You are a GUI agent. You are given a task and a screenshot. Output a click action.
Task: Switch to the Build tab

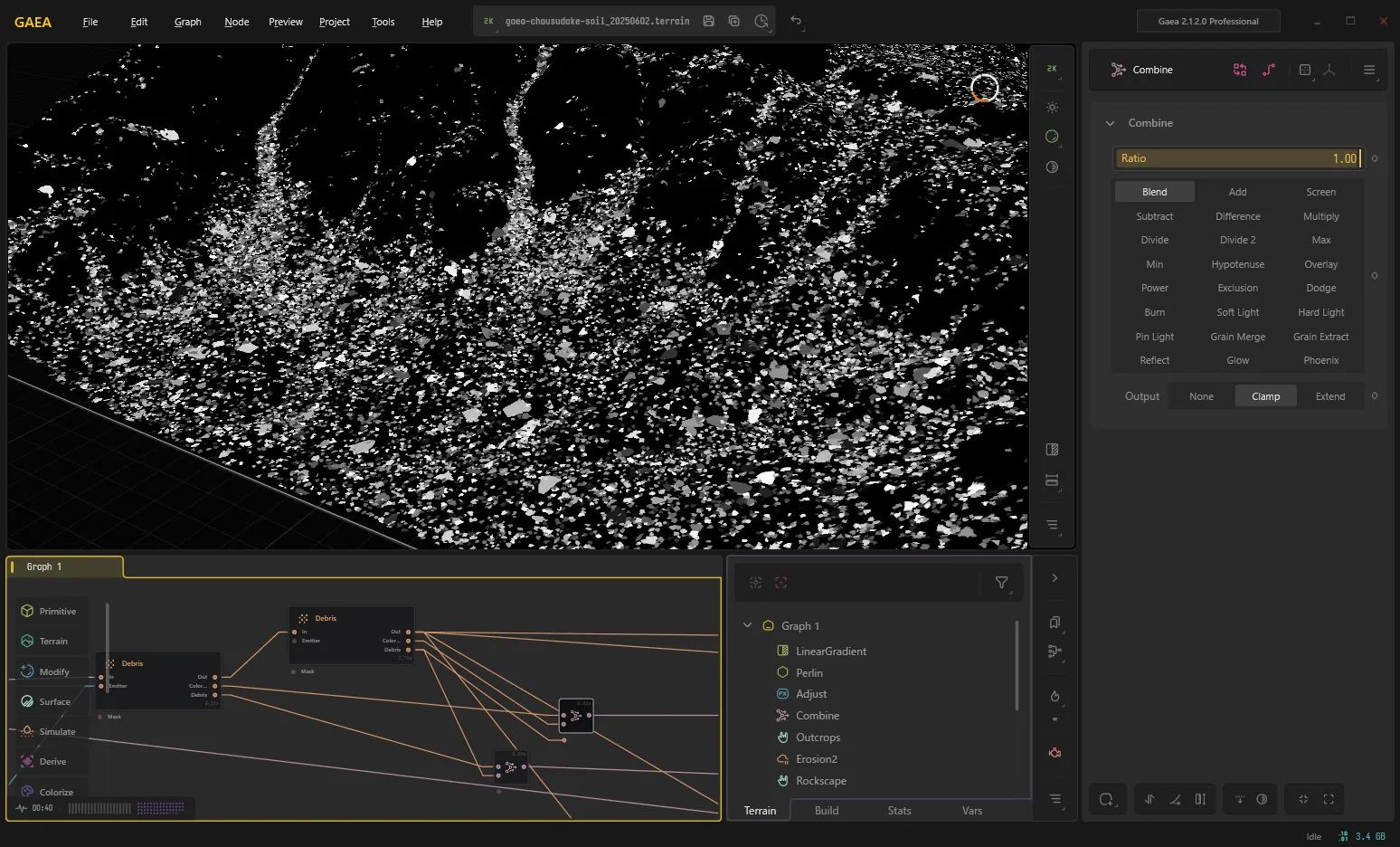click(827, 811)
